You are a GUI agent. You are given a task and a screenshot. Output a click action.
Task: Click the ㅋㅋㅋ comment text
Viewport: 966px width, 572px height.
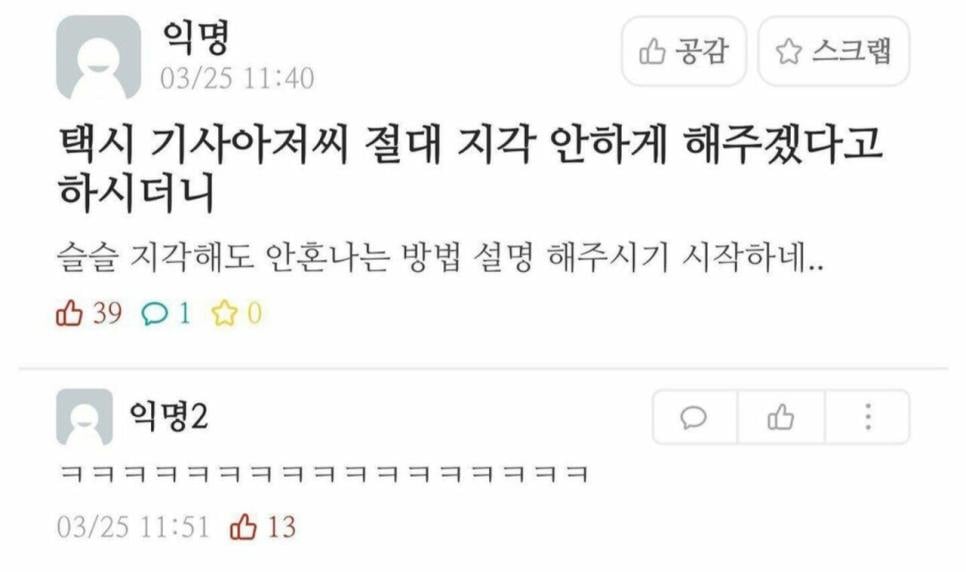coord(324,475)
